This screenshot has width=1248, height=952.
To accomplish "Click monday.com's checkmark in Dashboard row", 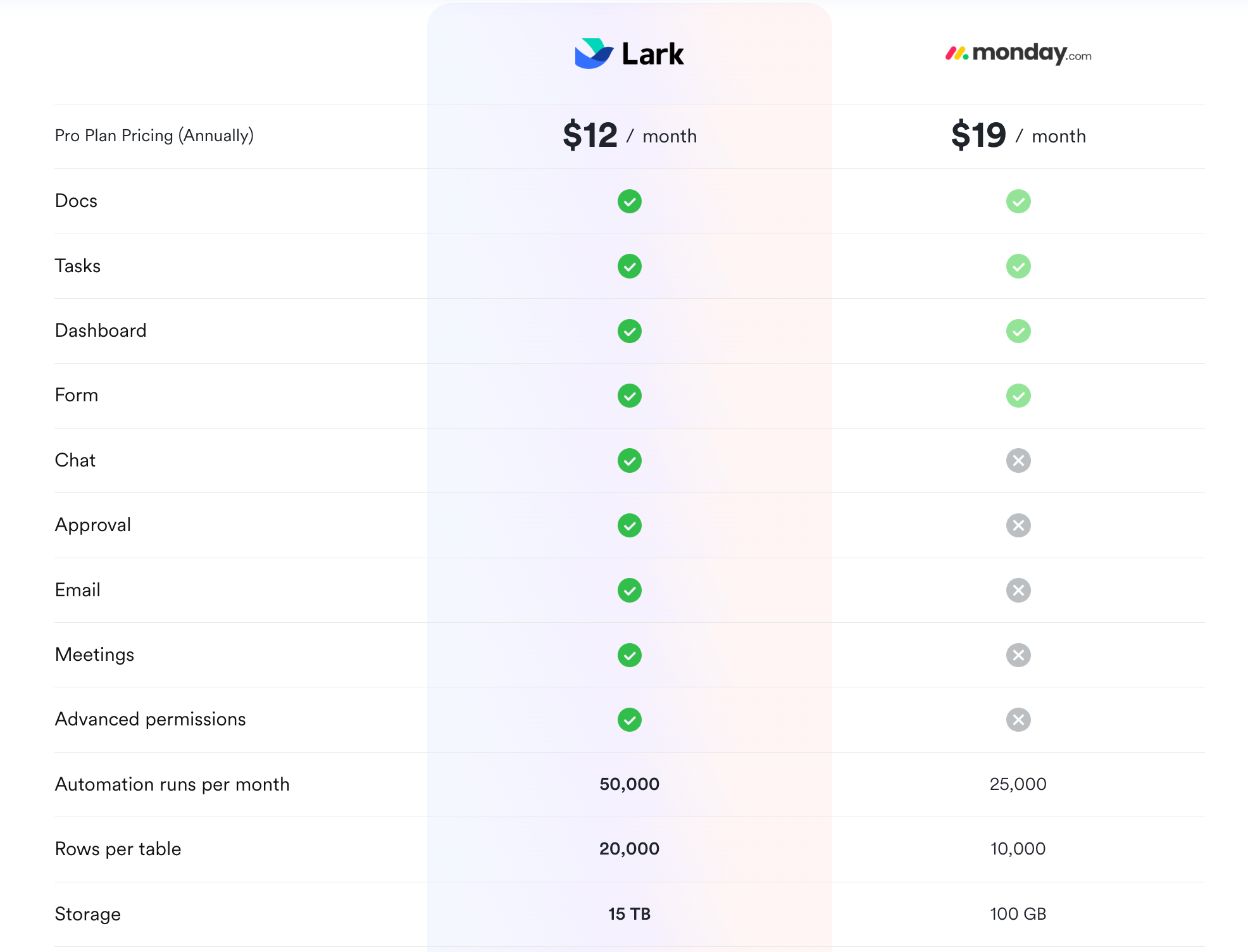I will point(1018,331).
